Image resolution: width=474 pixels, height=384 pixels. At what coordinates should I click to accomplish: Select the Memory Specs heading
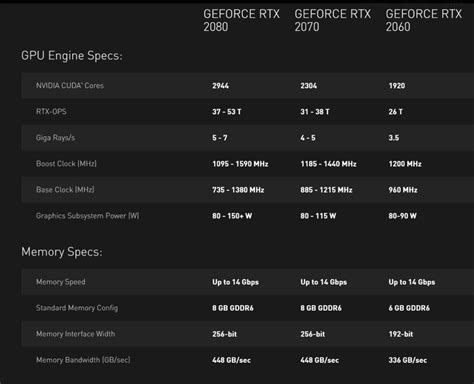pos(62,252)
